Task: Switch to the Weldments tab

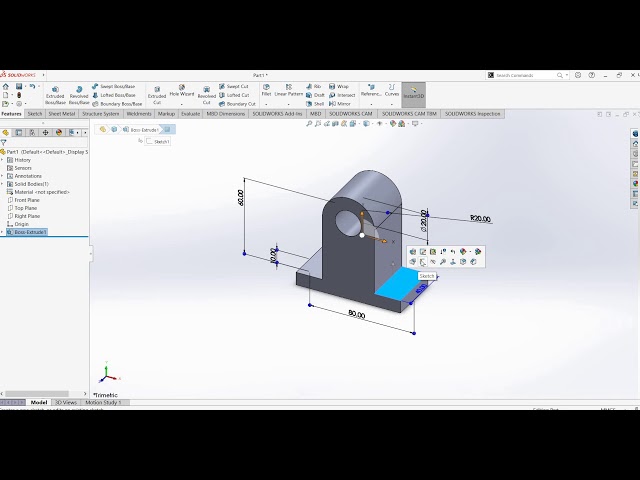Action: pos(139,114)
